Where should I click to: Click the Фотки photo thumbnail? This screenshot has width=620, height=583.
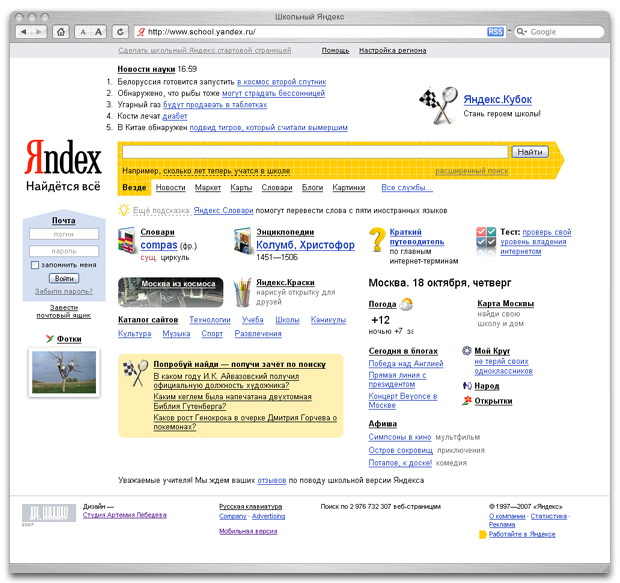63,370
